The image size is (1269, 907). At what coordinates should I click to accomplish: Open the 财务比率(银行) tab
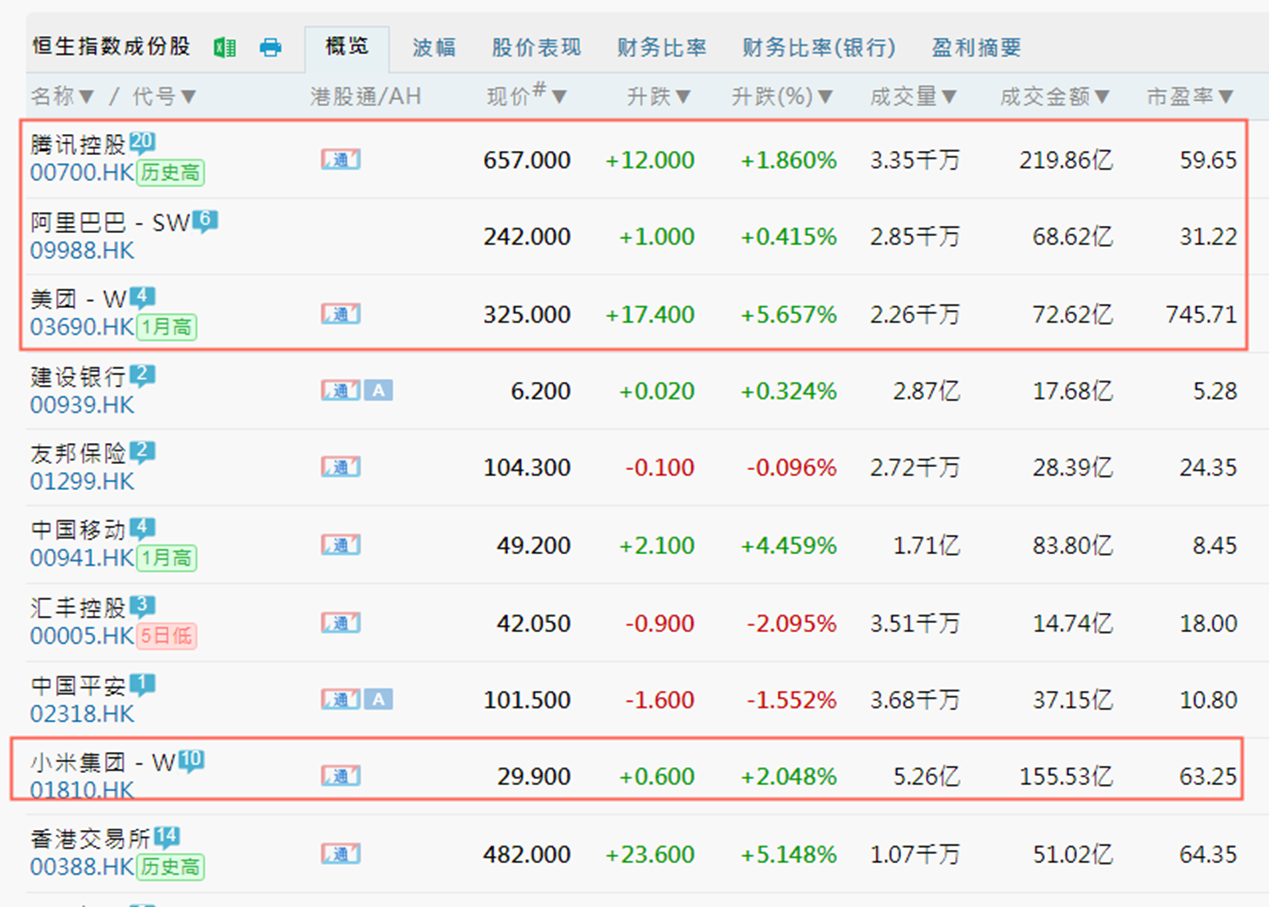click(819, 47)
